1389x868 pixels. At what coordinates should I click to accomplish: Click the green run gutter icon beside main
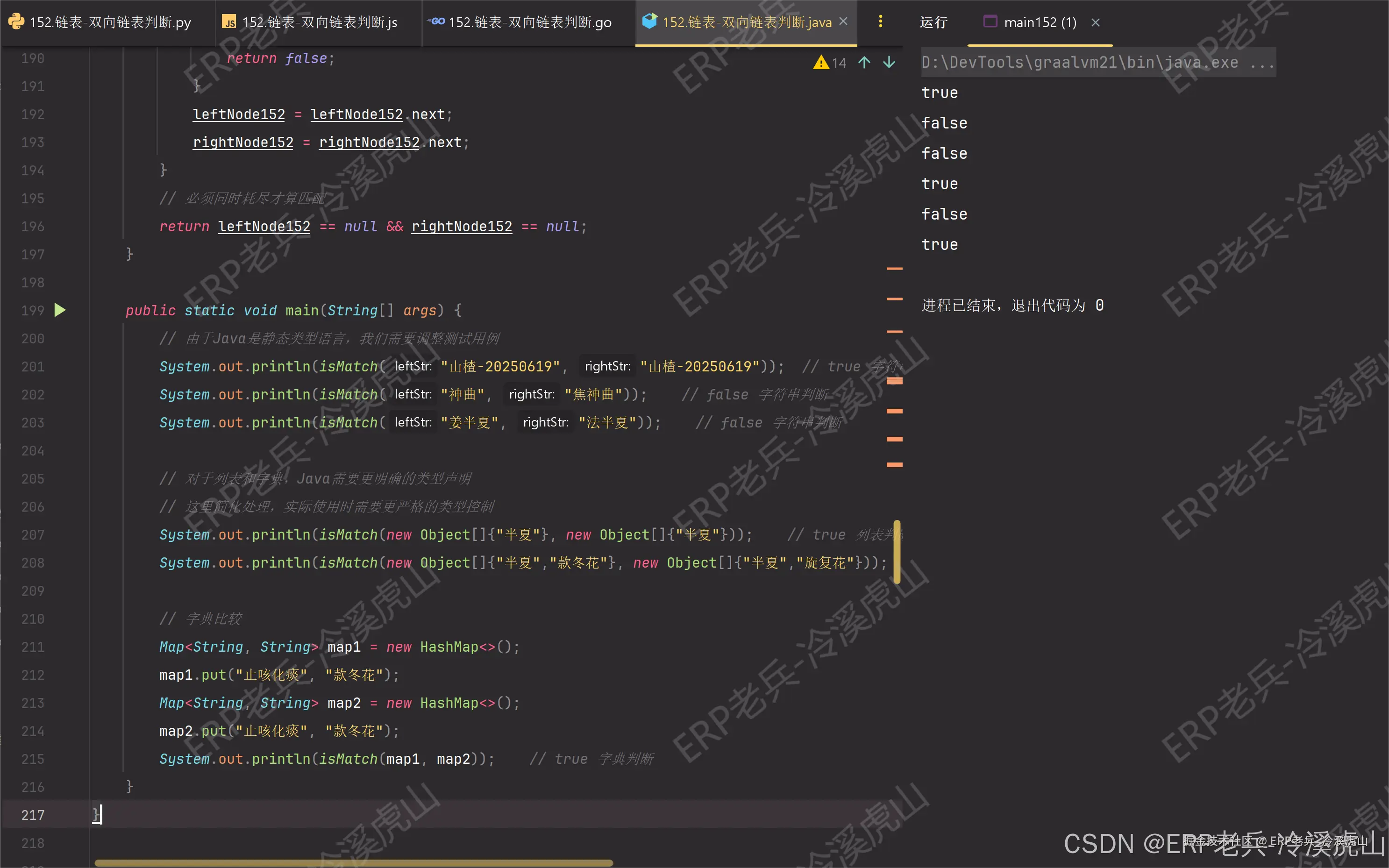60,310
